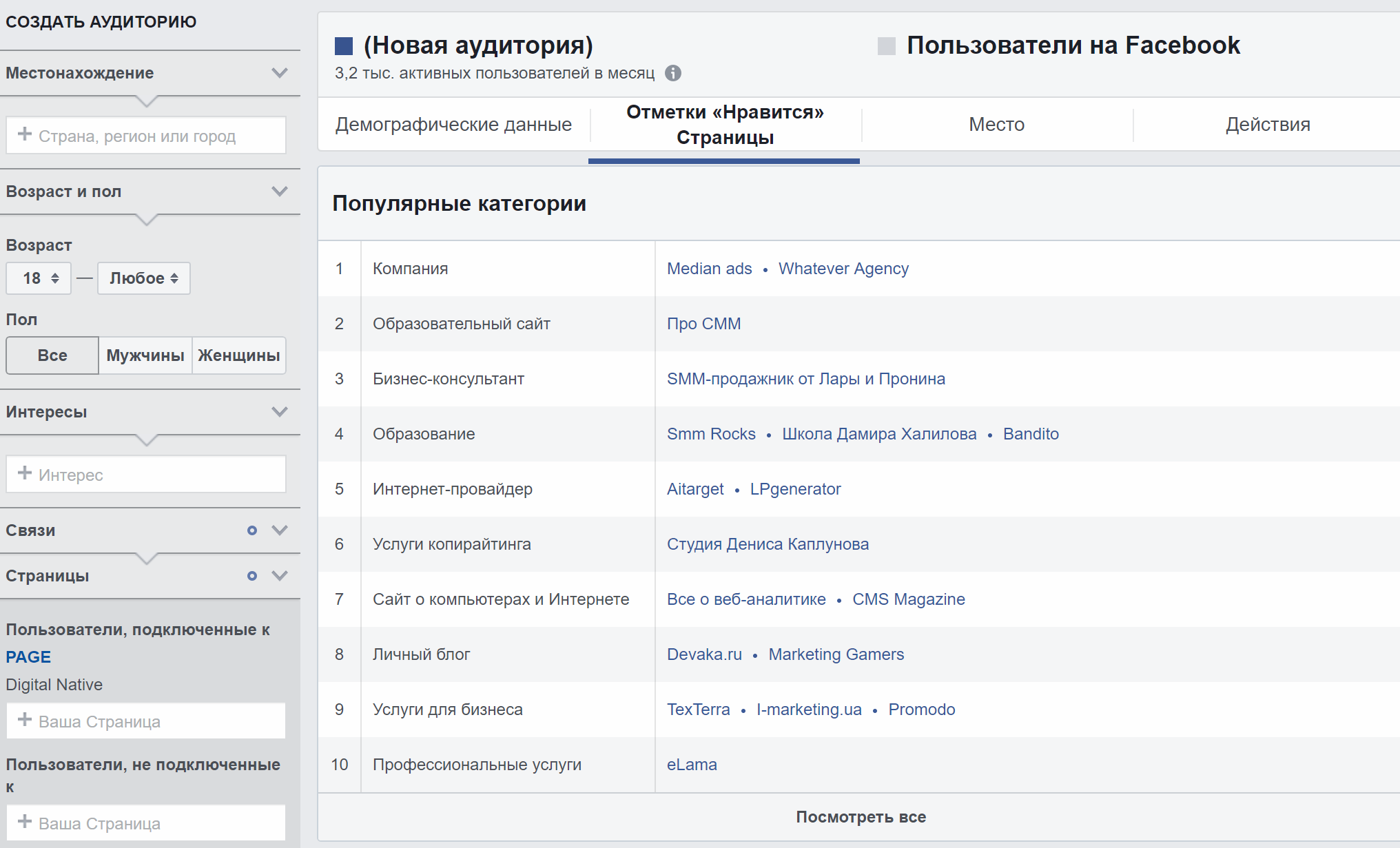Image resolution: width=1400 pixels, height=848 pixels.
Task: Open the Smm Rocks link
Action: (711, 434)
